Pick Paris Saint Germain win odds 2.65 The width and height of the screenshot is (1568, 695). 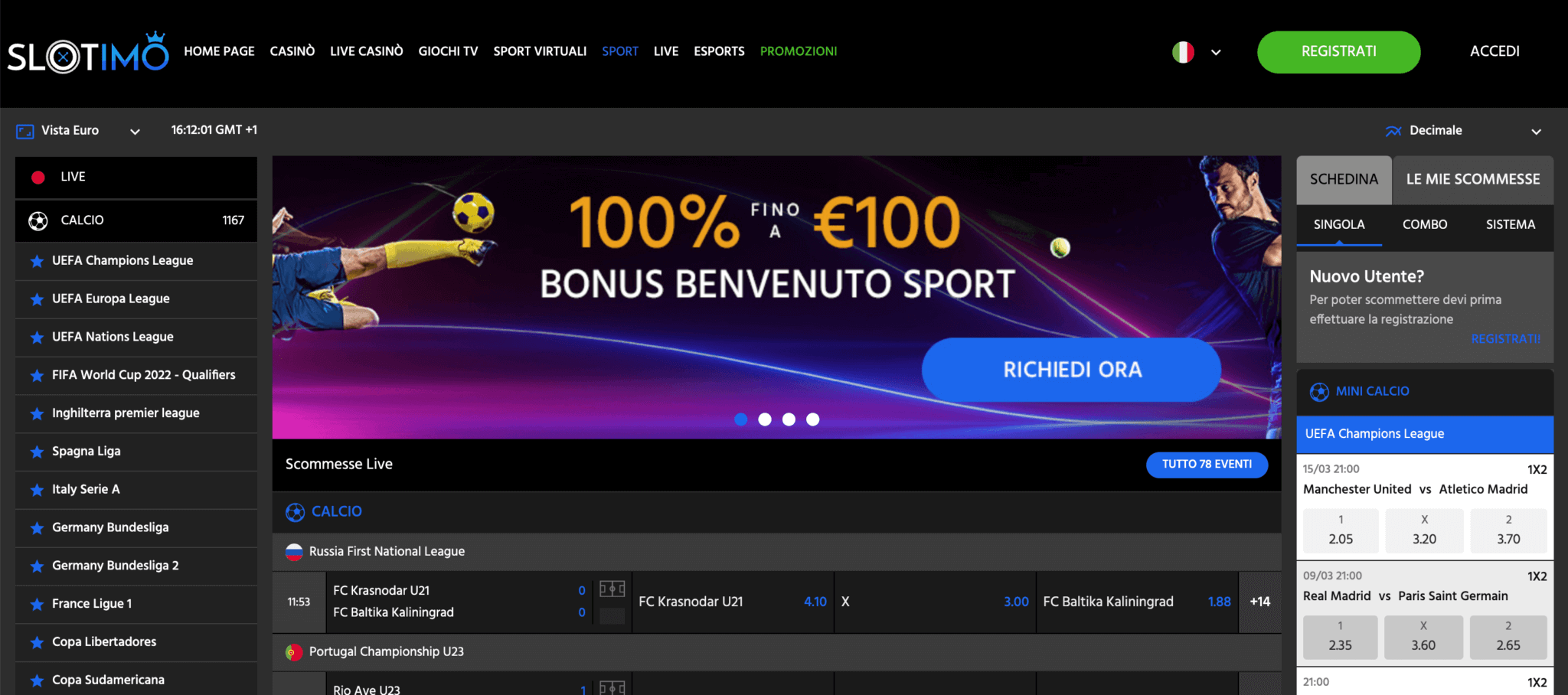click(1508, 637)
